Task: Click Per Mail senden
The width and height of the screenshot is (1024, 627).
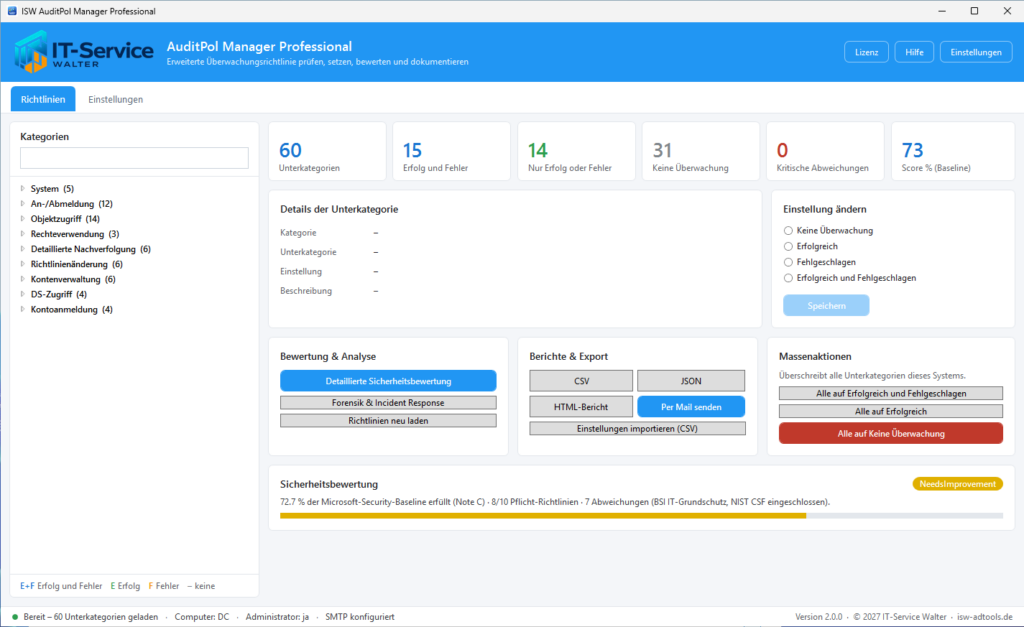Action: pyautogui.click(x=691, y=407)
